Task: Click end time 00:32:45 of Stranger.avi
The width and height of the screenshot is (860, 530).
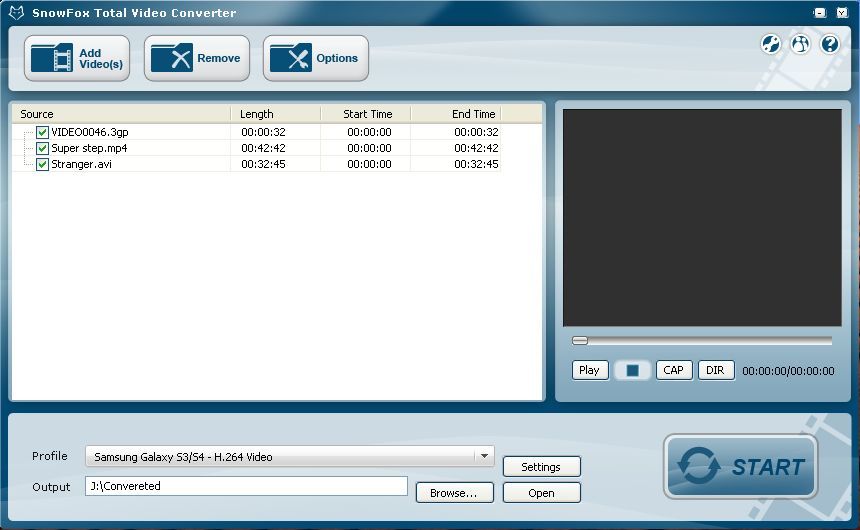Action: pyautogui.click(x=476, y=164)
